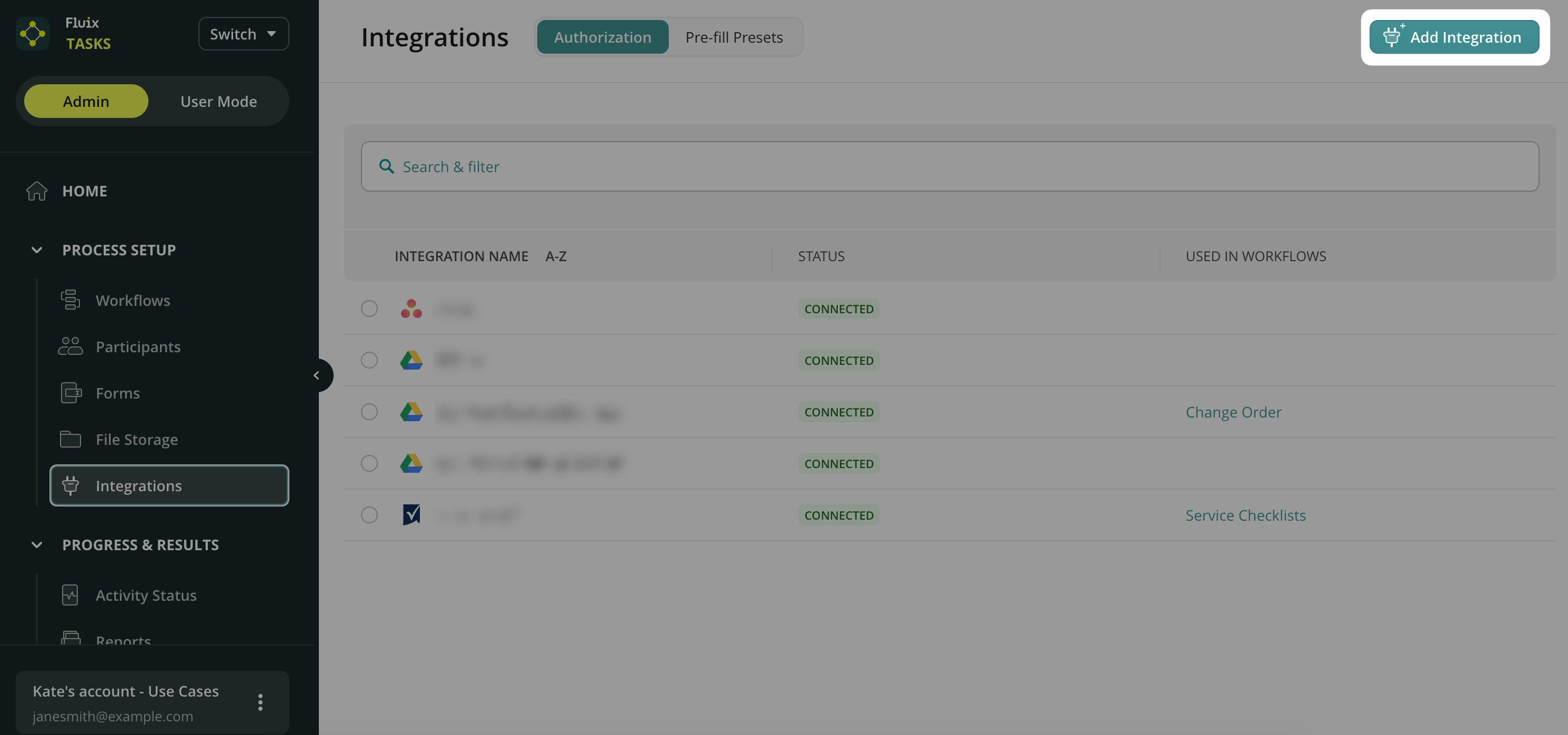The height and width of the screenshot is (735, 1568).
Task: Open the Change Order workflow link
Action: (1233, 412)
